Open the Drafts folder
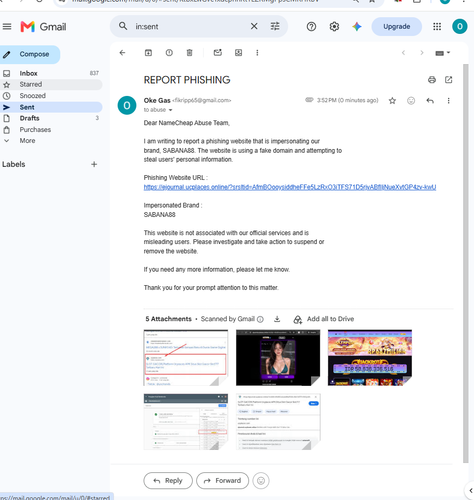 [x=51, y=118]
